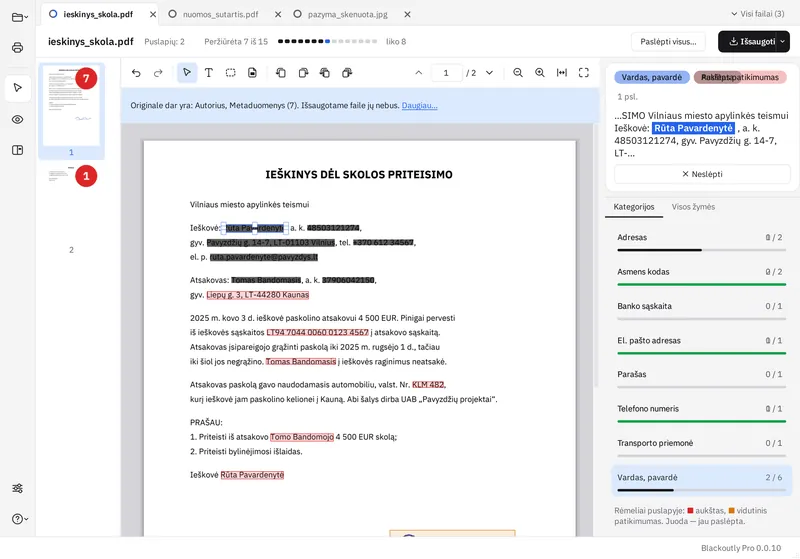Redo the last action
Viewport: 800px width, 559px height.
point(158,73)
